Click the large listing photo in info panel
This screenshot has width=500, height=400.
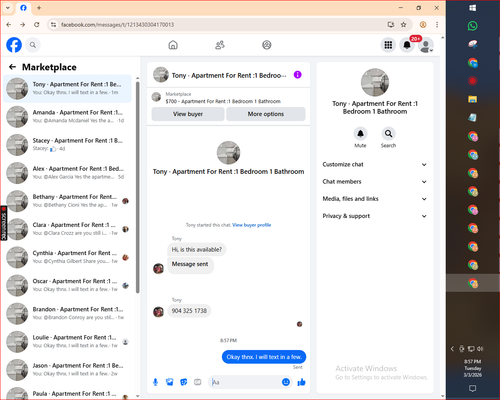[375, 82]
